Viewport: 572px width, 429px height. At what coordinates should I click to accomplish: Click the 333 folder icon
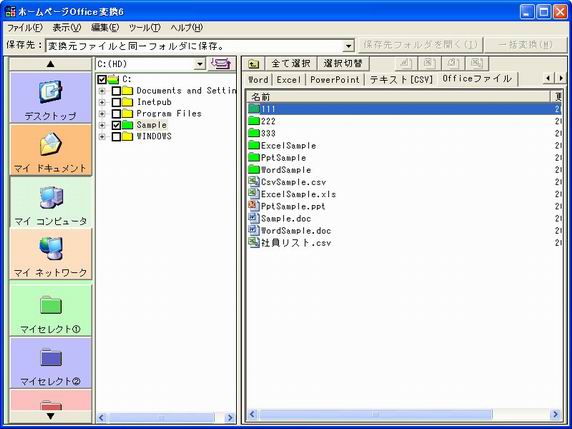[x=254, y=133]
